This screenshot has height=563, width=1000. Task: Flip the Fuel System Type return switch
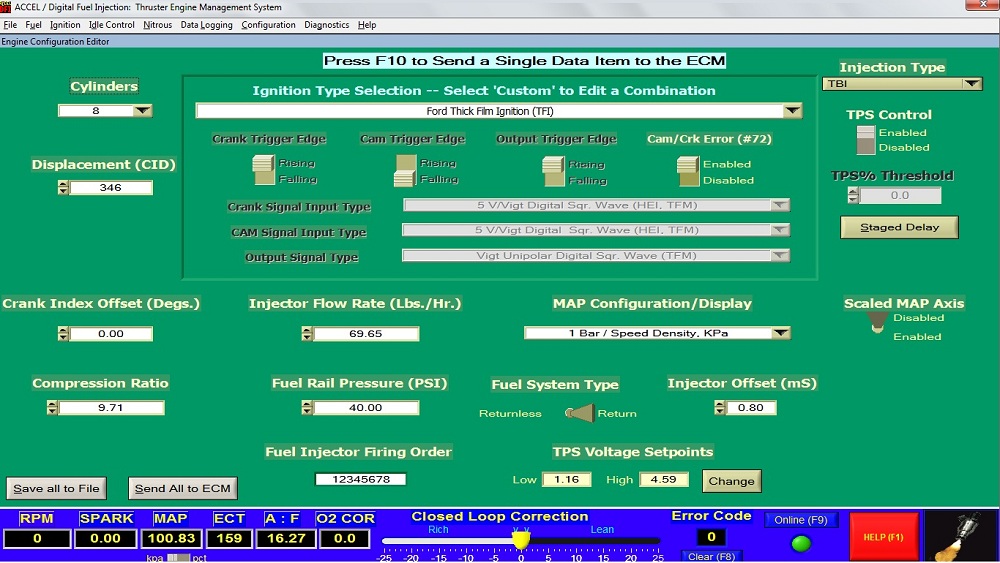(580, 413)
